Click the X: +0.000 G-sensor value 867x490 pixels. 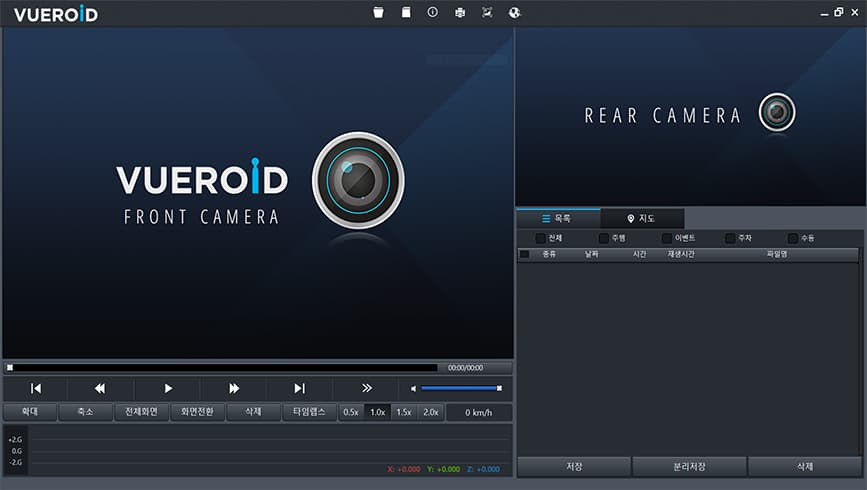(404, 469)
